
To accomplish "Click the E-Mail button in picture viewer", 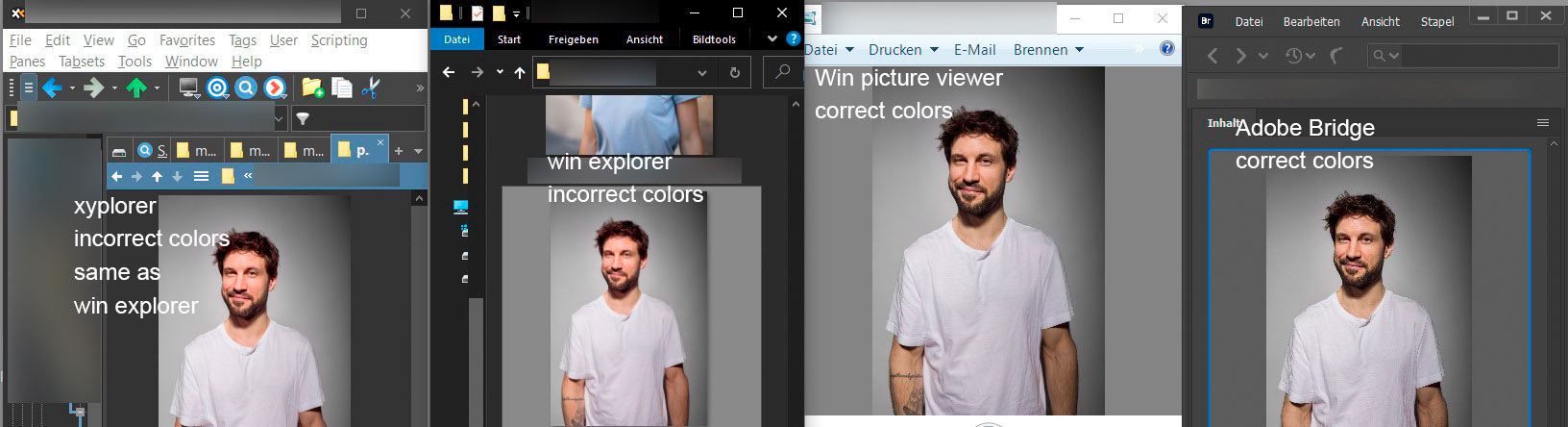I will [x=974, y=50].
